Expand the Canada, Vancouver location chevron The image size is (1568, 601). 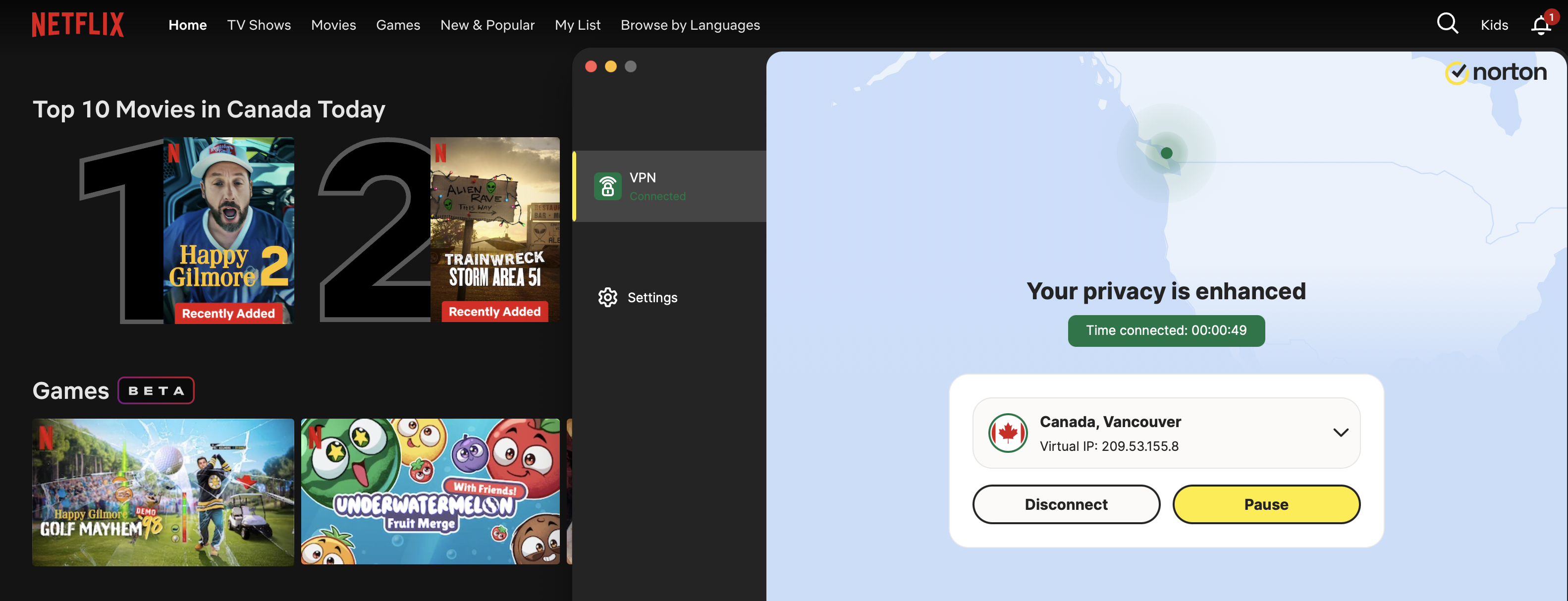[1340, 433]
